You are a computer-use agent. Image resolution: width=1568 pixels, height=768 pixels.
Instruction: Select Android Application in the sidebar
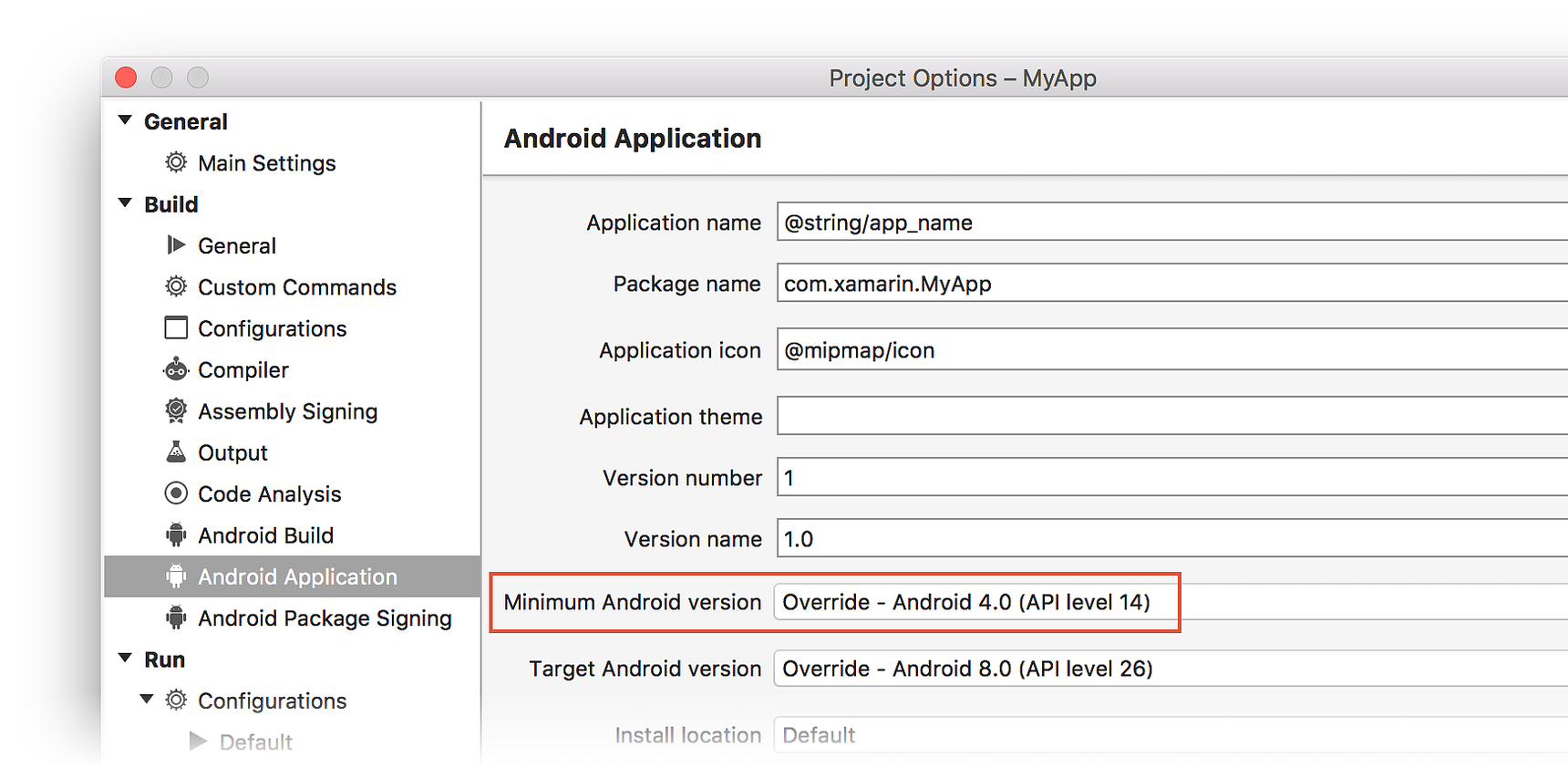coord(297,576)
